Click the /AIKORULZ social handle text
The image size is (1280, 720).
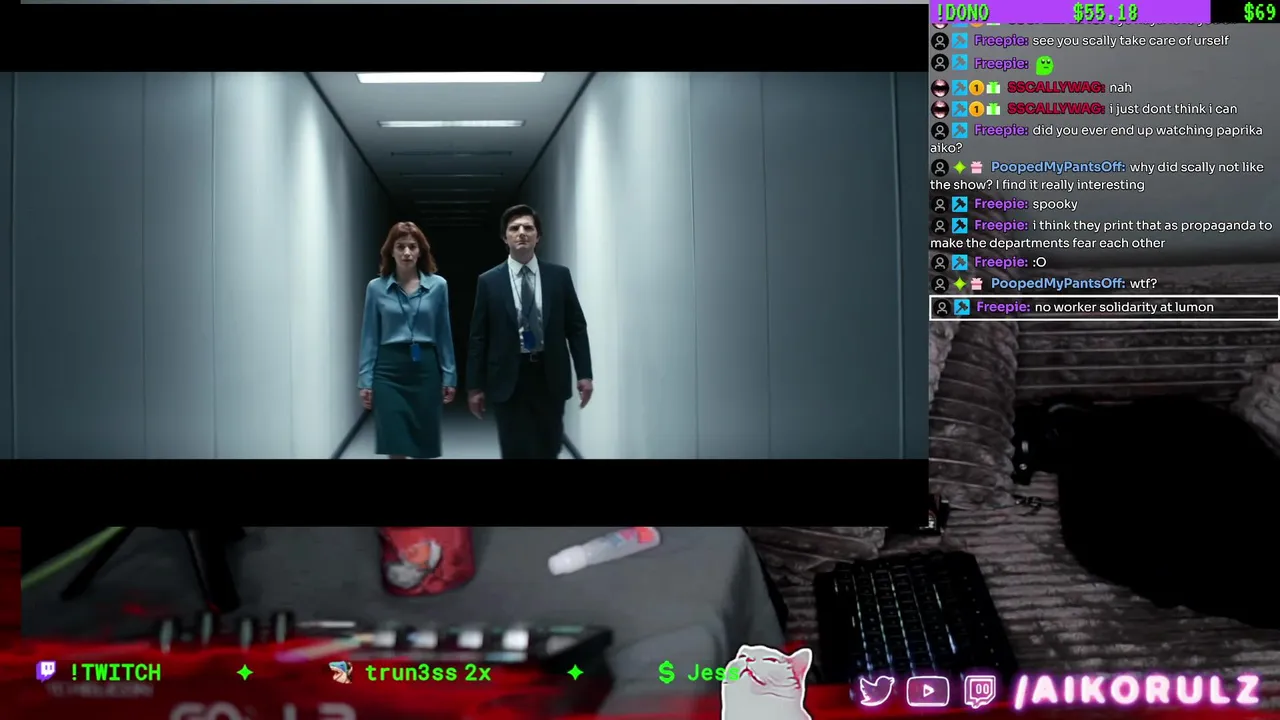click(x=1135, y=690)
